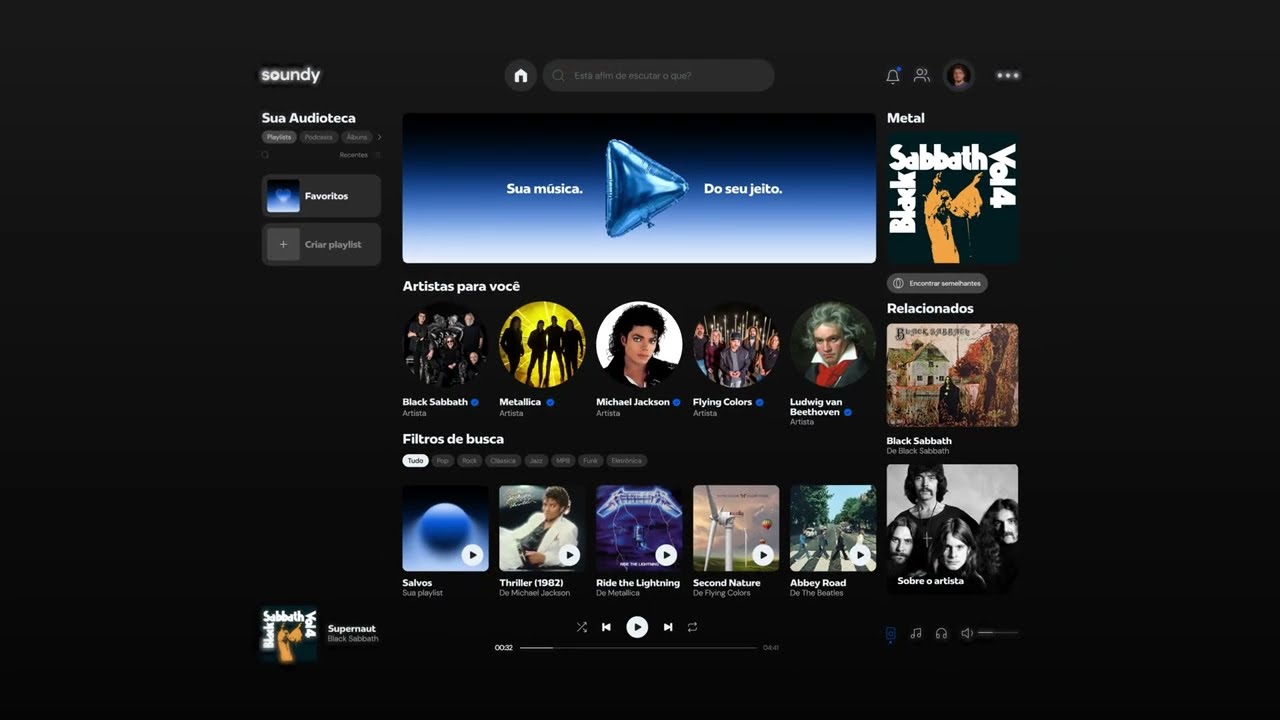Change library list view icon
The image size is (1280, 720).
[x=377, y=155]
